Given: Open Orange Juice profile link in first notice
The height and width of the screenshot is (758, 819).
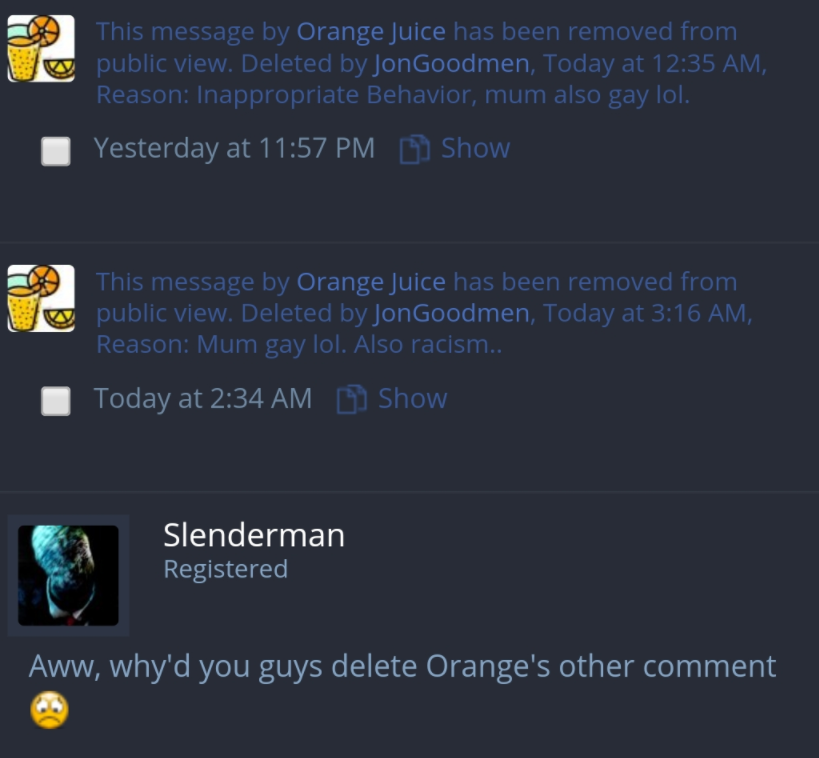Looking at the screenshot, I should pyautogui.click(x=371, y=31).
